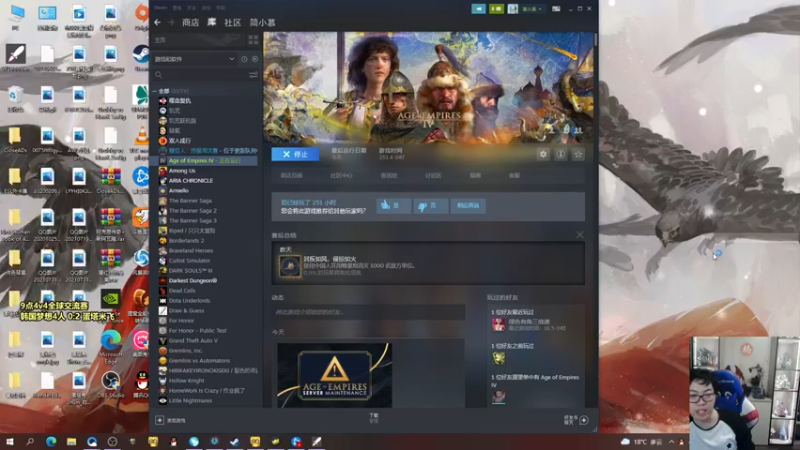Recommend the game with thumbs up button
The height and width of the screenshot is (450, 800).
click(393, 206)
